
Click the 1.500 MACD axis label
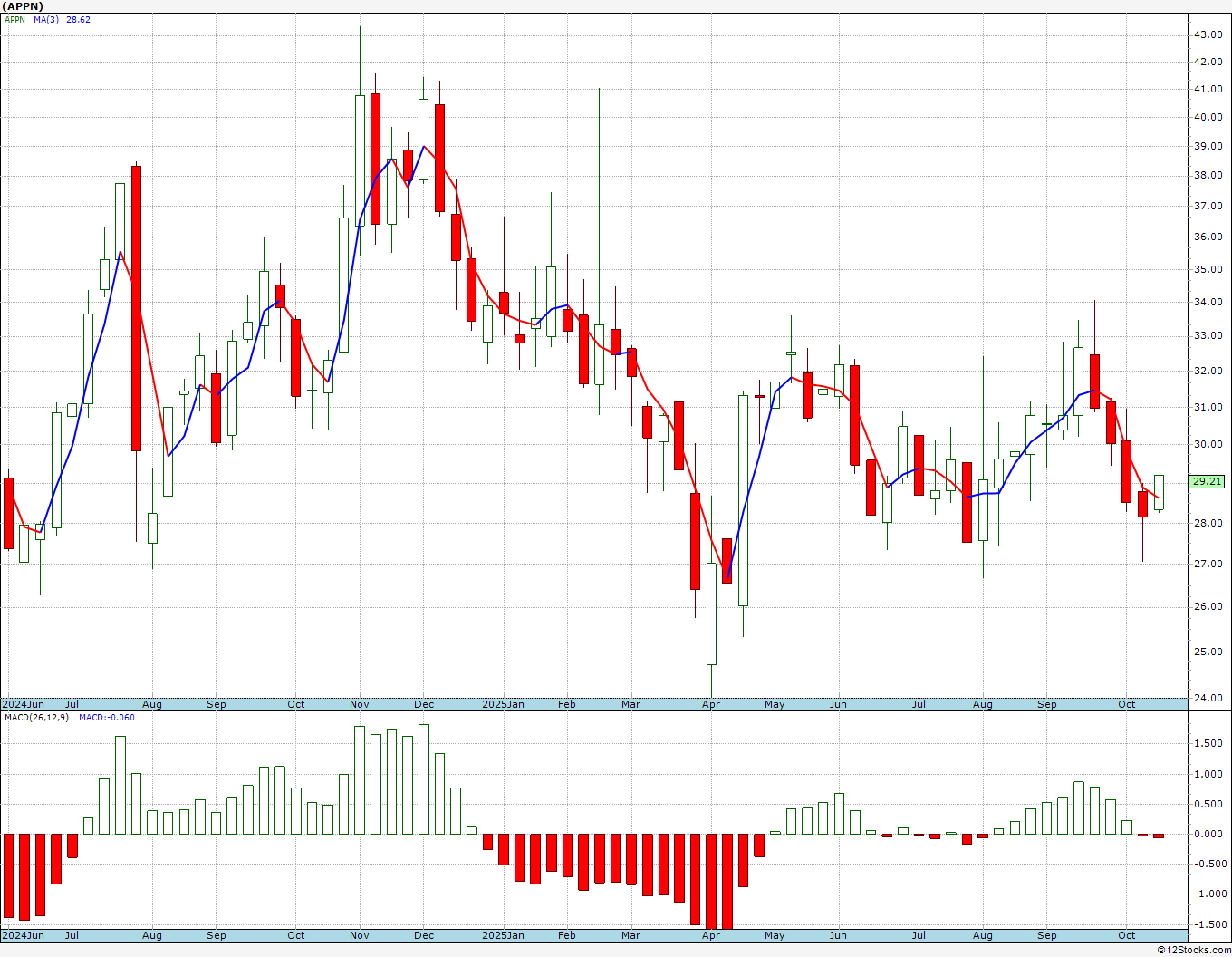1210,743
